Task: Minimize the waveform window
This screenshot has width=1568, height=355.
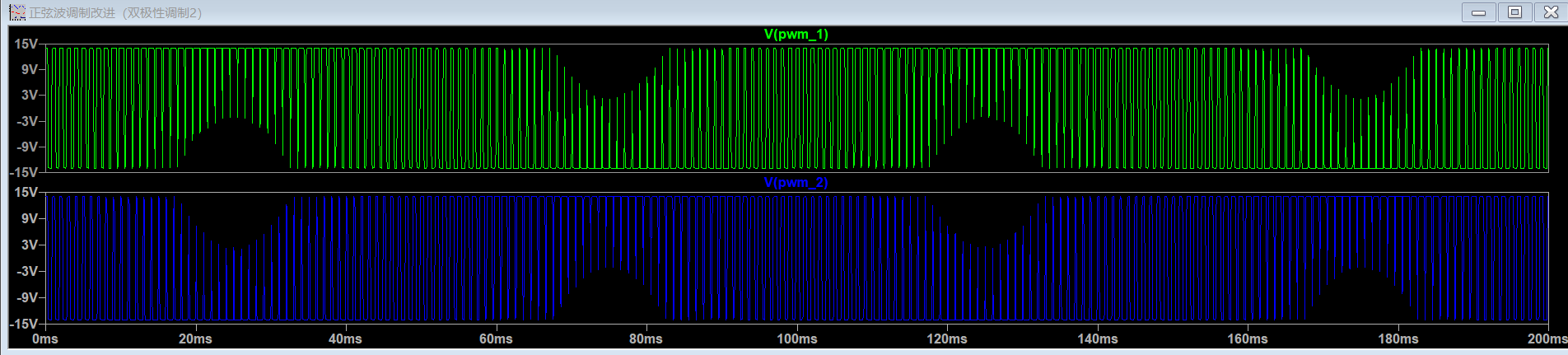Action: point(1479,12)
